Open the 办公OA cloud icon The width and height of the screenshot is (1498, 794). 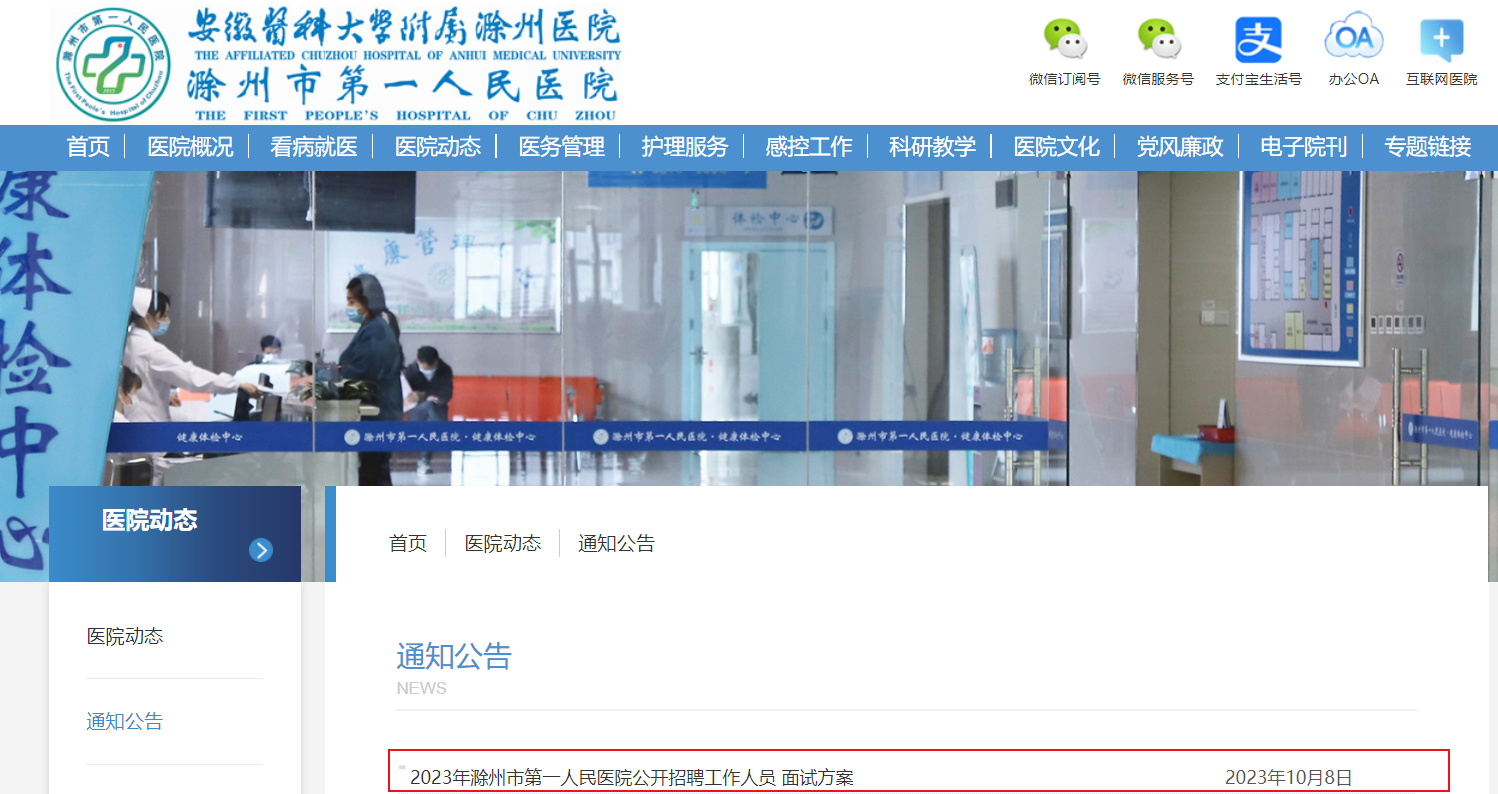(x=1353, y=40)
